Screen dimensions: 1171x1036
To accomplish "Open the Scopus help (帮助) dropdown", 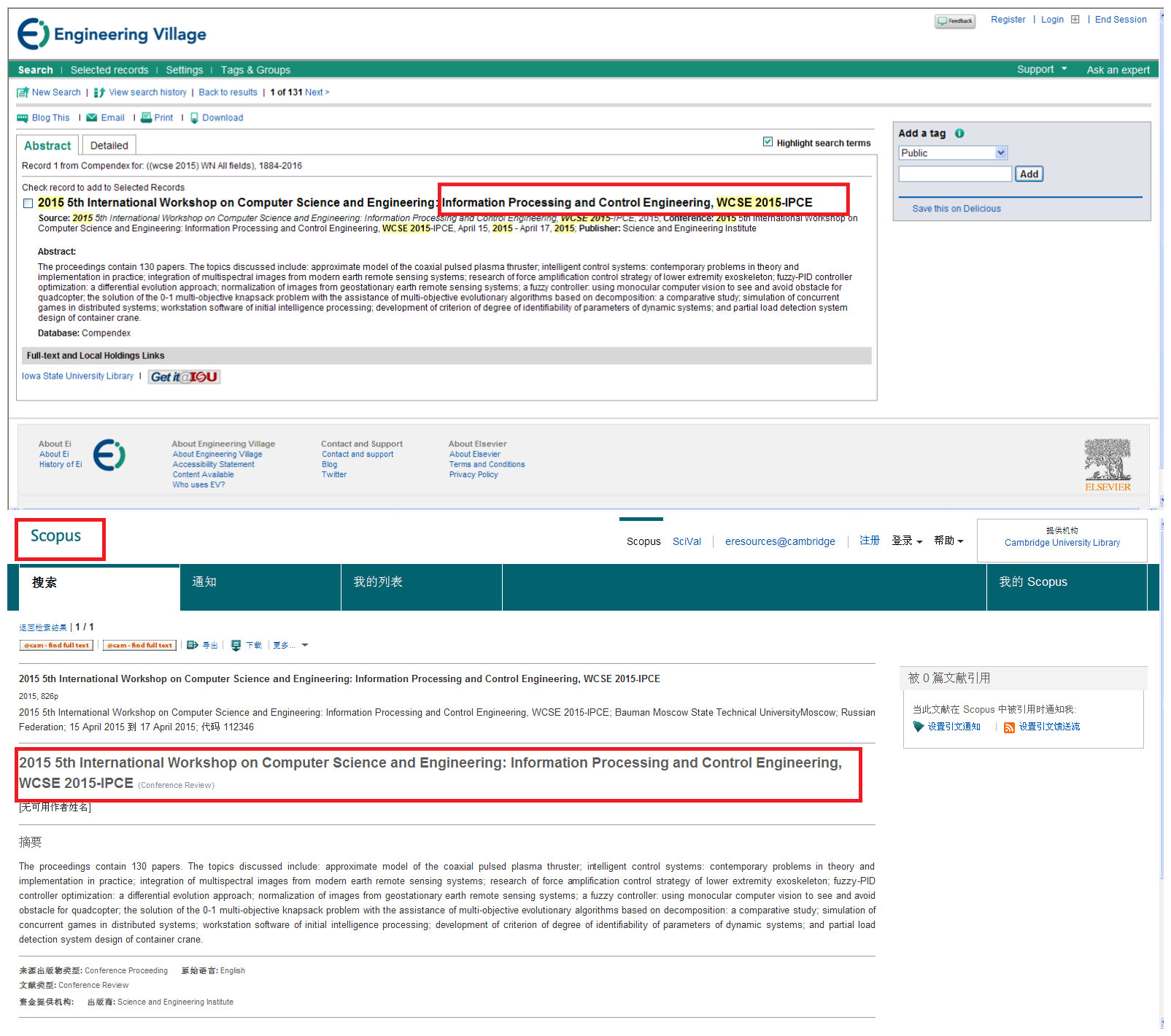I will click(x=948, y=541).
